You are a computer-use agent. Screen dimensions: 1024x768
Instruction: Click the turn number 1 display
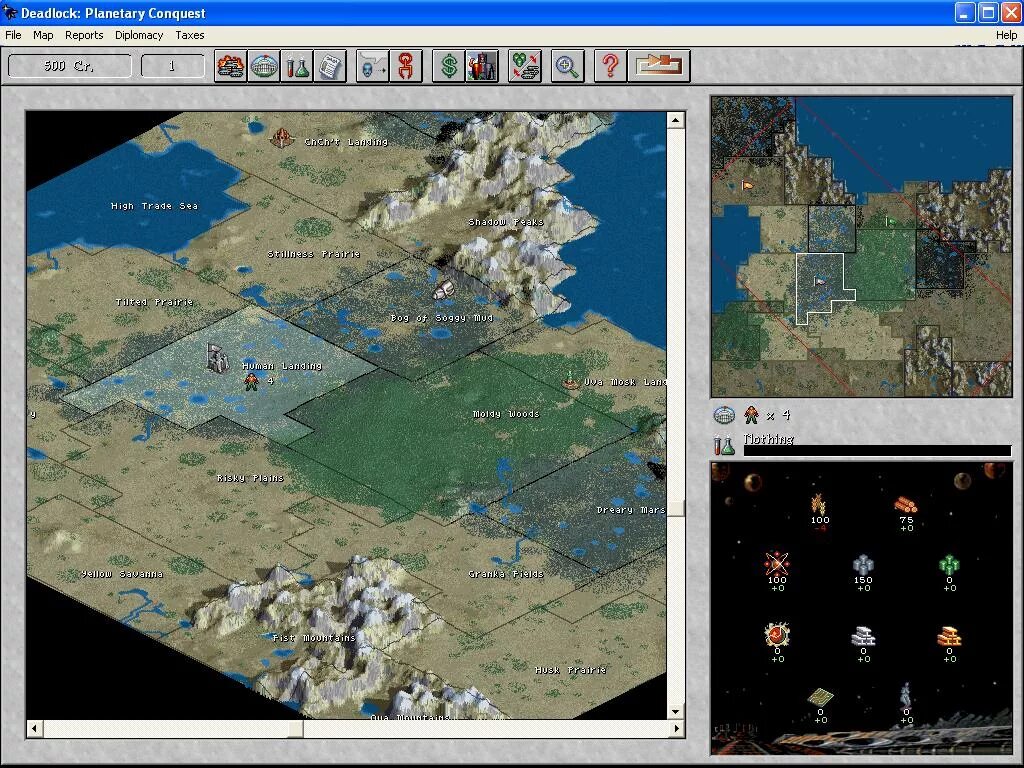tap(172, 66)
